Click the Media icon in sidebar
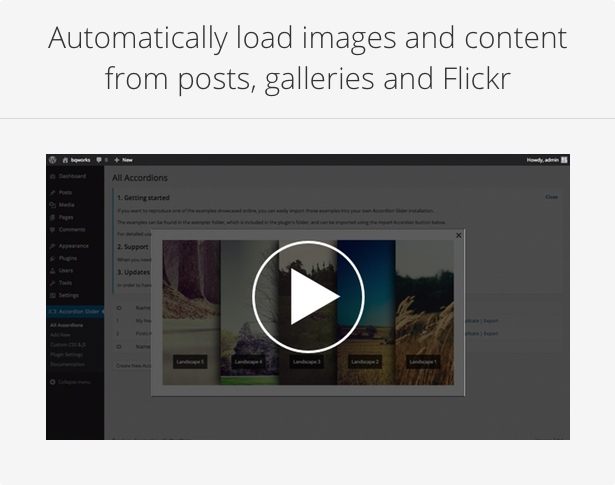This screenshot has width=615, height=485. [53, 205]
